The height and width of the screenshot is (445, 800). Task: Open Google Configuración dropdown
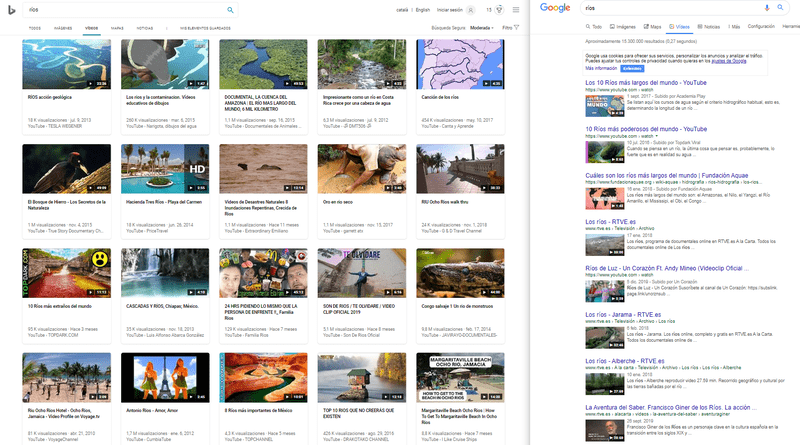click(x=763, y=27)
